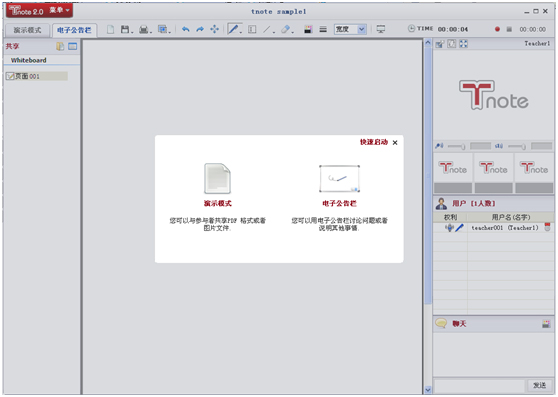Select the eraser tool
558x397 pixels.
pyautogui.click(x=285, y=29)
